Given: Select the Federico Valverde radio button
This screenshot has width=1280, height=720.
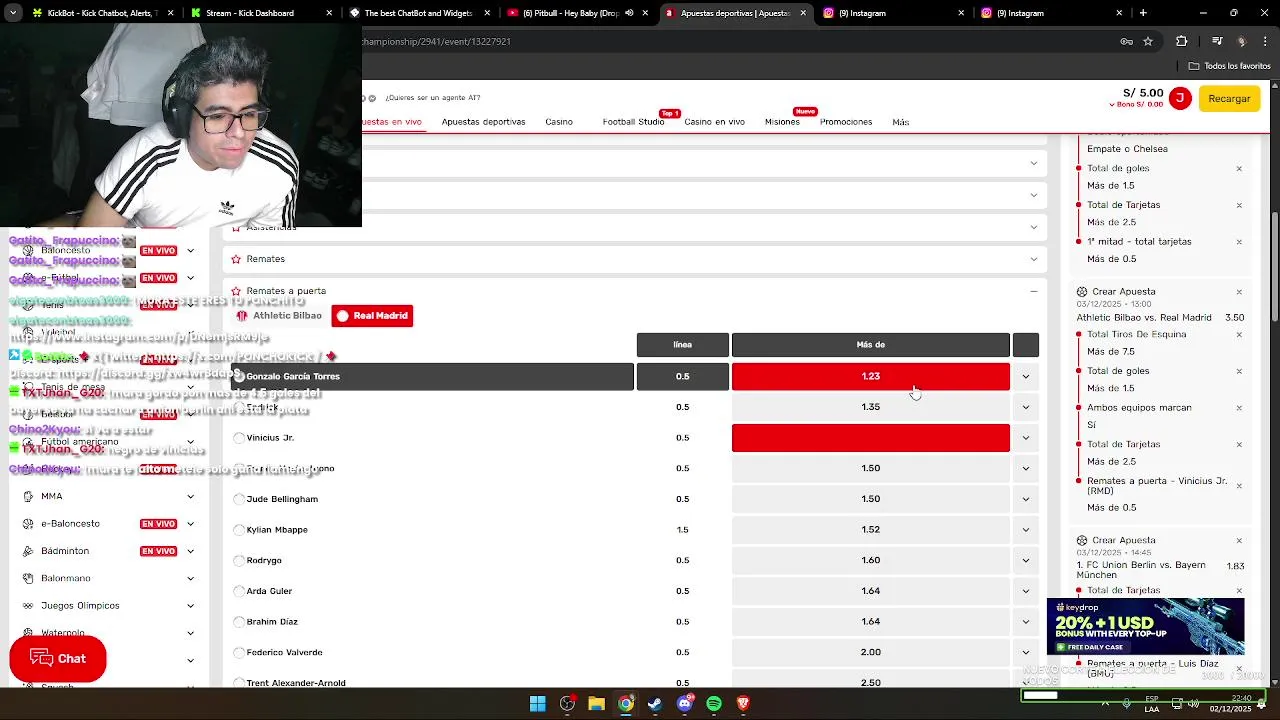Looking at the screenshot, I should coord(239,652).
